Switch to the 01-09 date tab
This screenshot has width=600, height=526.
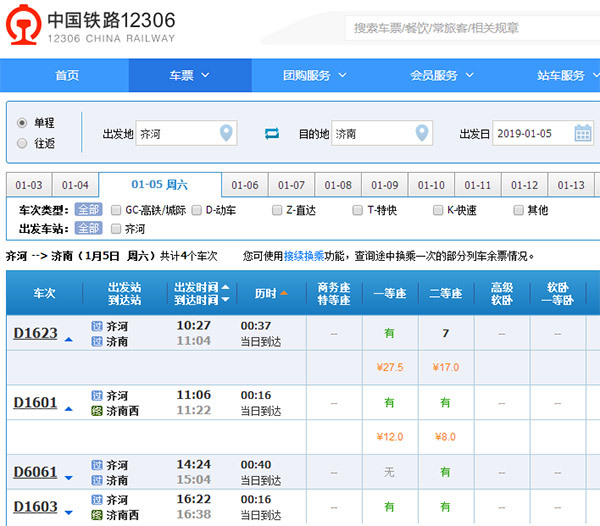[x=385, y=185]
